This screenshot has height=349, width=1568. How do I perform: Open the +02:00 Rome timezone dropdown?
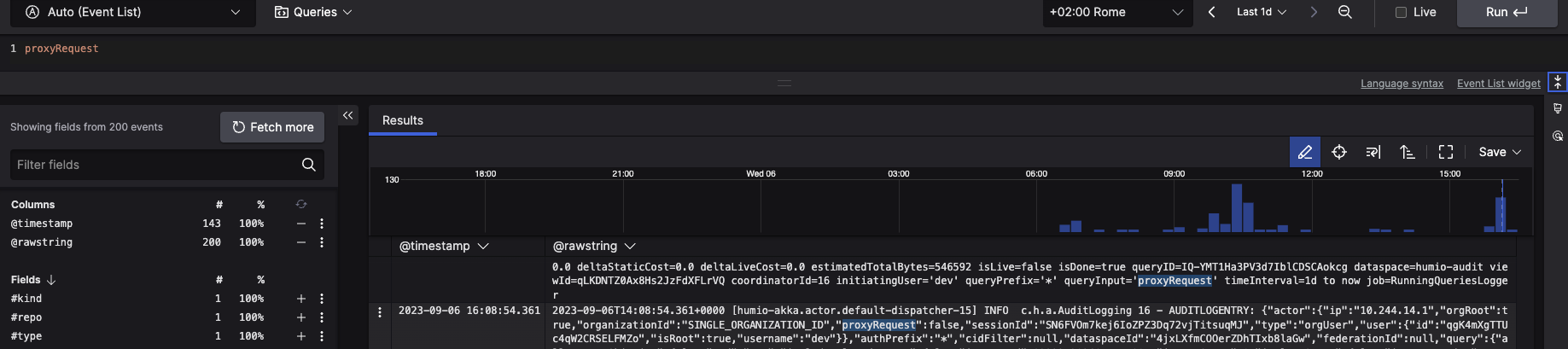tap(1116, 12)
